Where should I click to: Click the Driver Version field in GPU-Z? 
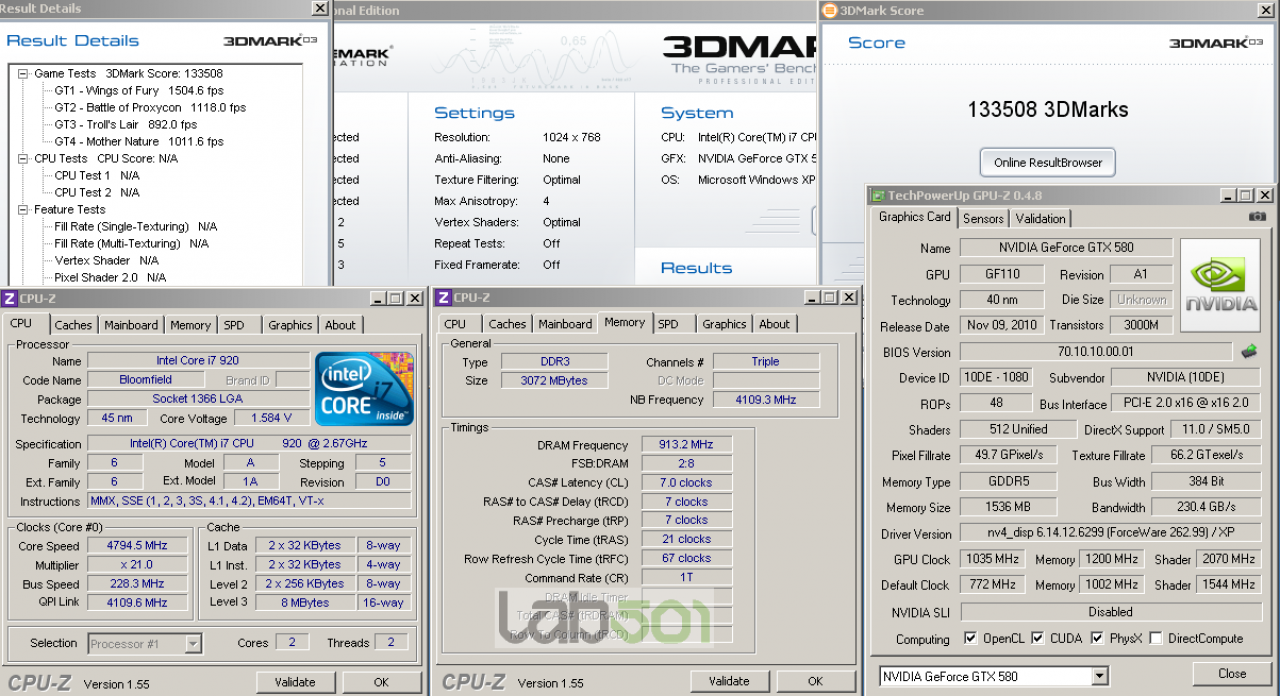[x=1110, y=534]
